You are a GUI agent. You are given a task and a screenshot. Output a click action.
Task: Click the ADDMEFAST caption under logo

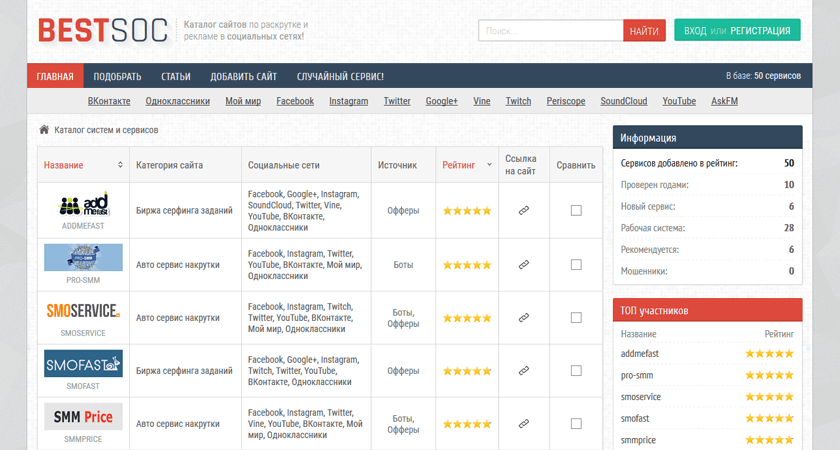point(83,226)
